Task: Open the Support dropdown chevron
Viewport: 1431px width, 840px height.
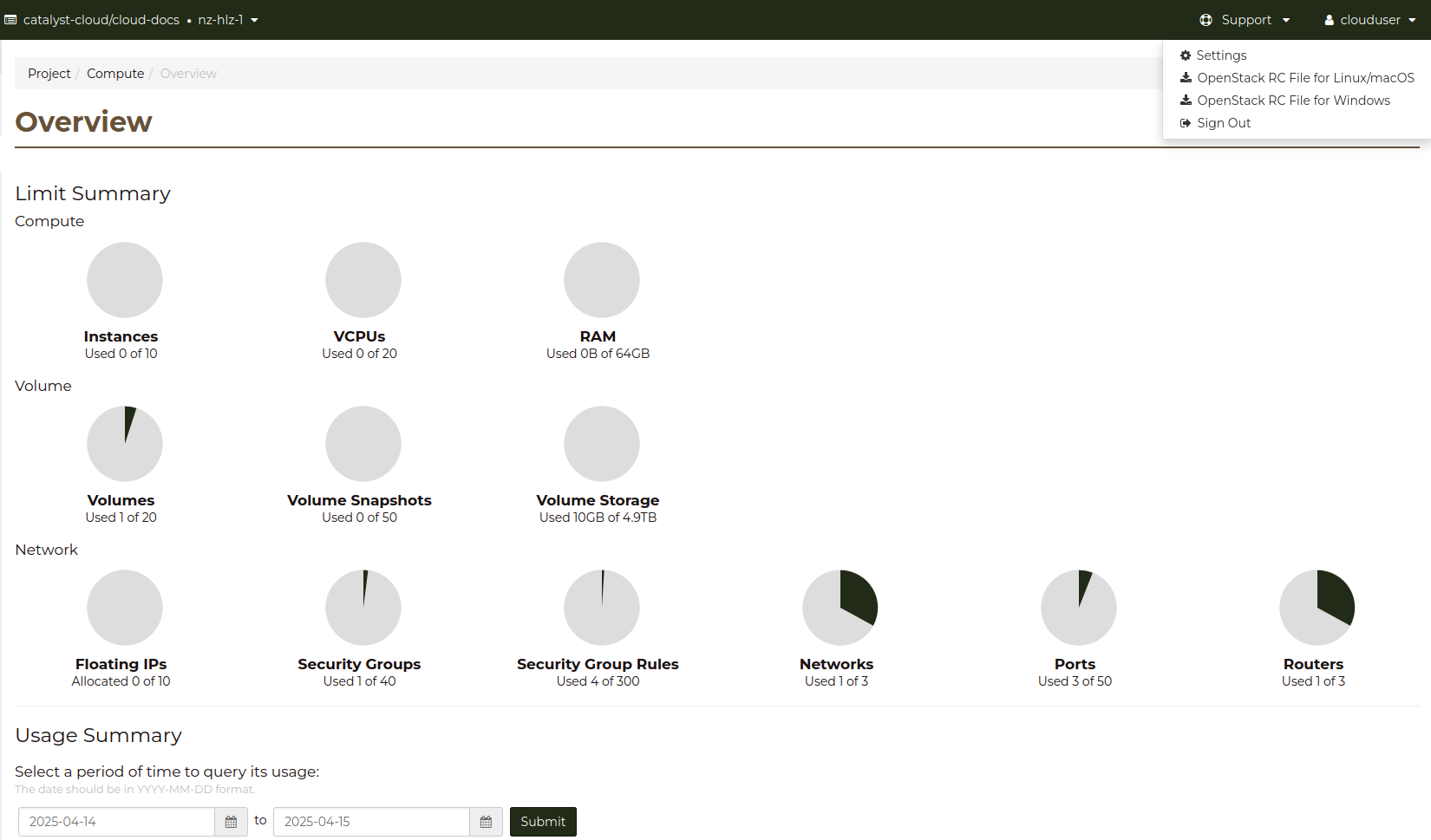Action: click(1287, 19)
